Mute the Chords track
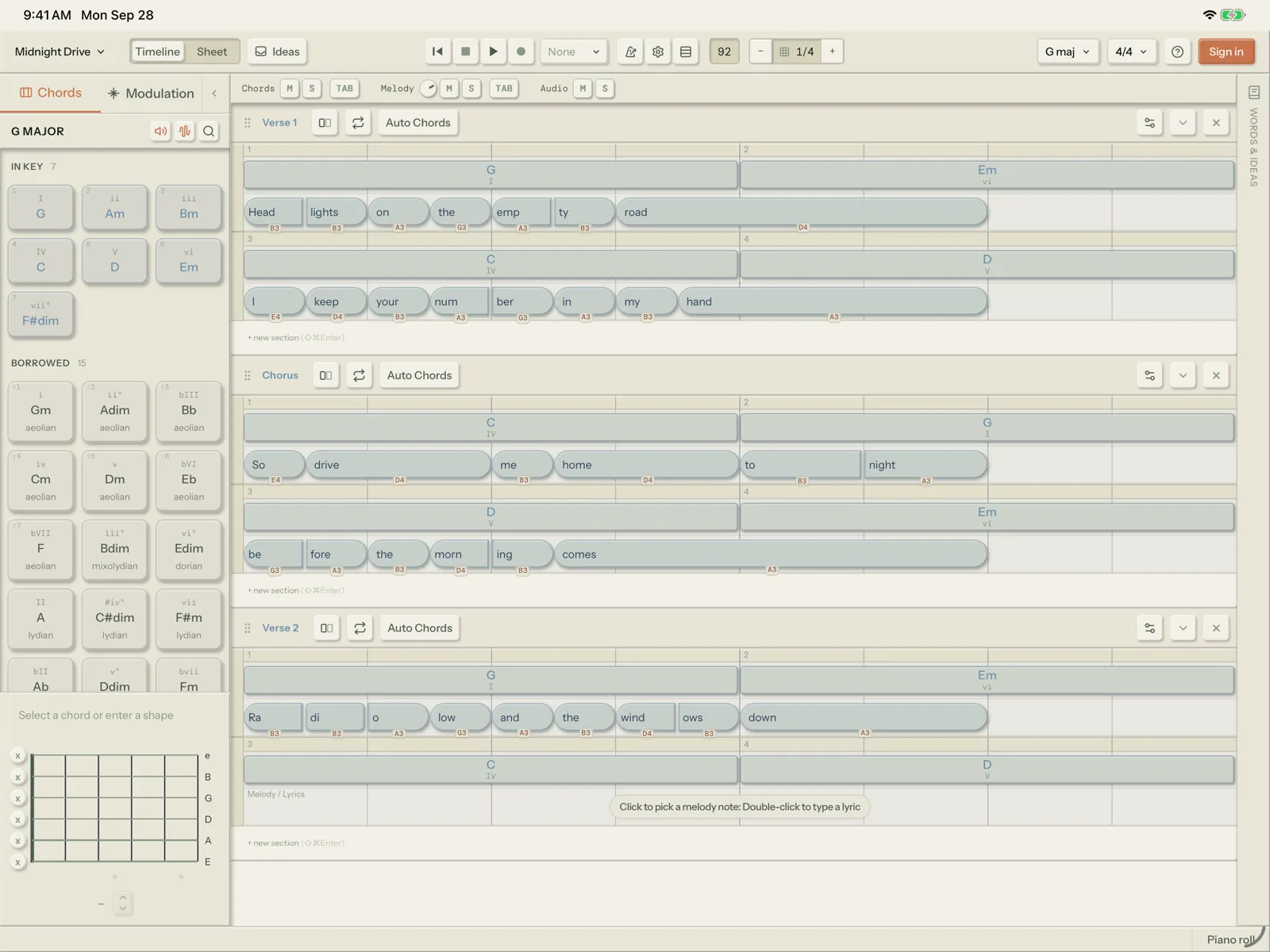 tap(290, 88)
